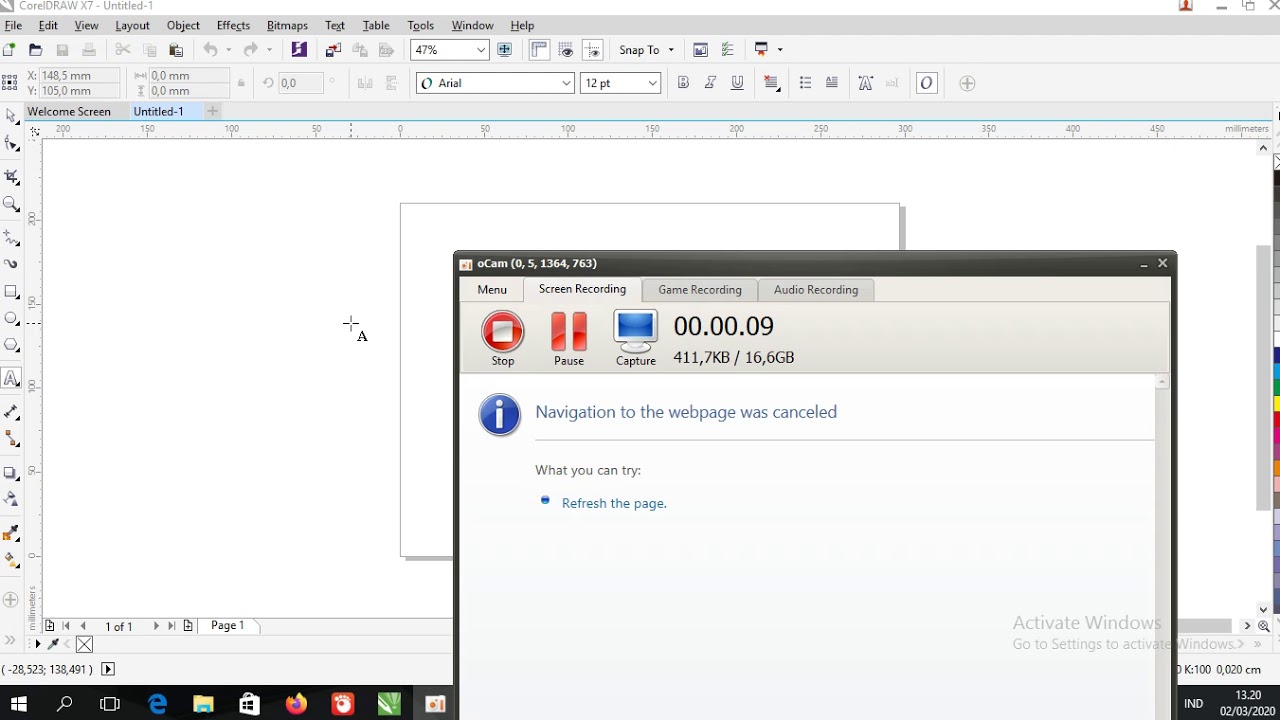
Task: Select the Pick tool in the toolbox
Action: tap(11, 116)
